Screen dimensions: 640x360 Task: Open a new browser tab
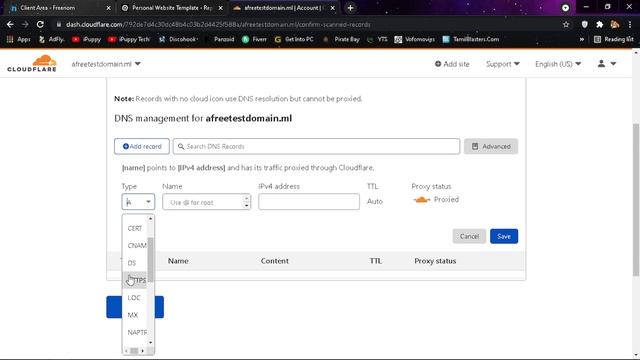point(350,8)
